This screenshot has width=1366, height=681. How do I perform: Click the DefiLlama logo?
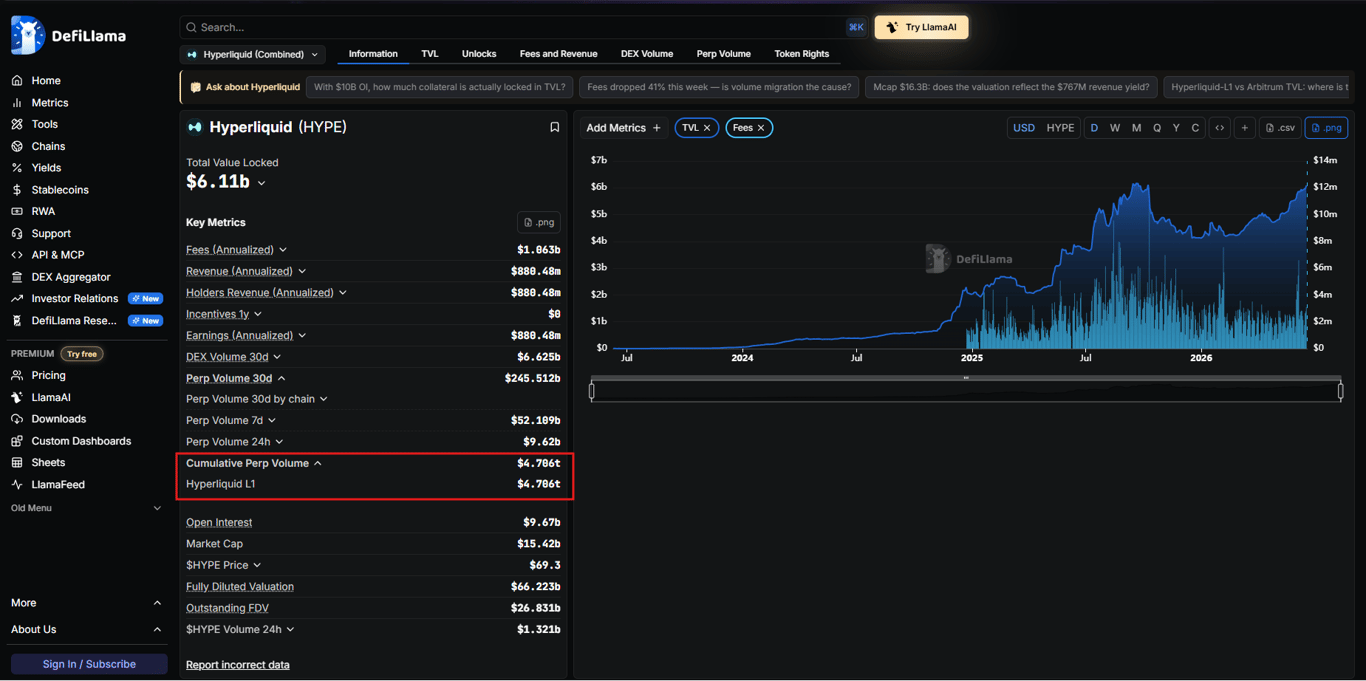(x=68, y=36)
